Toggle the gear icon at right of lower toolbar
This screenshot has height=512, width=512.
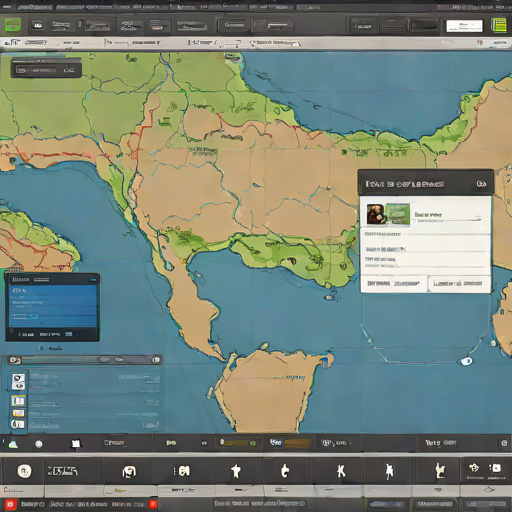coord(504,443)
